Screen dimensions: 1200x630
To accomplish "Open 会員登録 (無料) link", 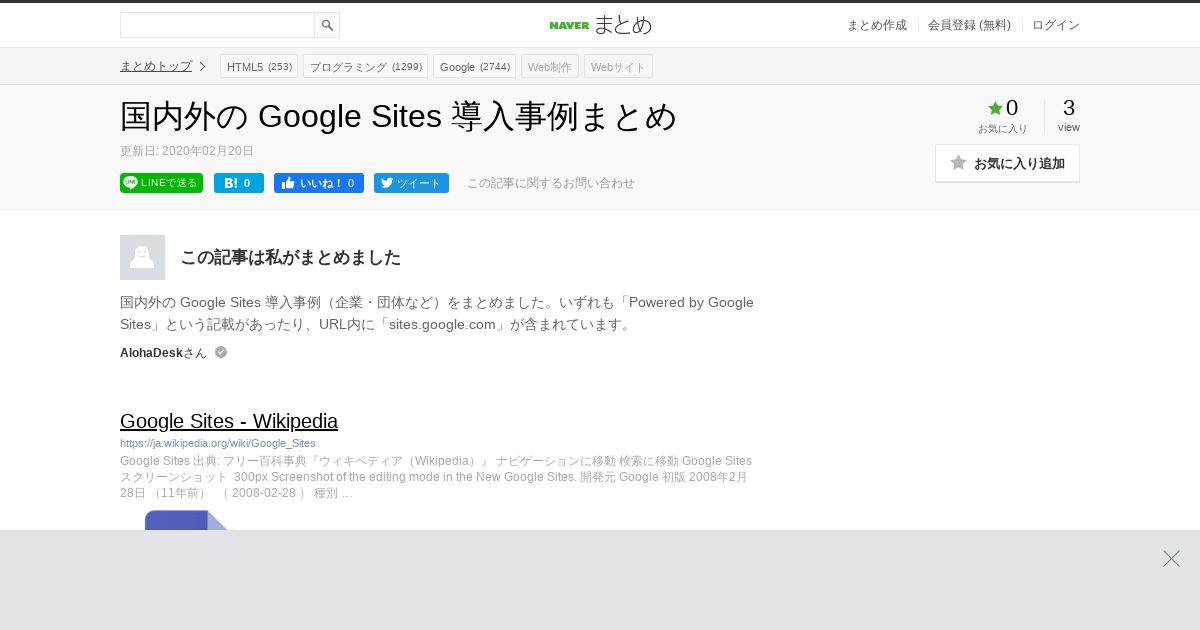I will click(969, 25).
